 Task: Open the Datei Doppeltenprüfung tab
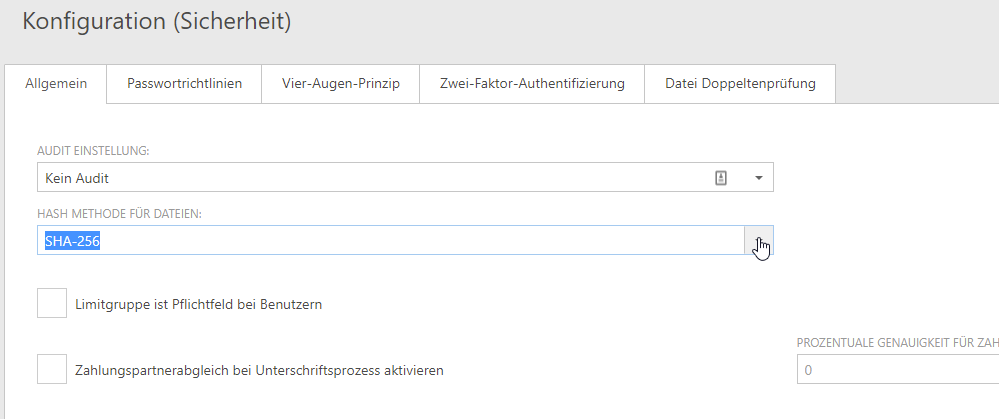coord(740,84)
